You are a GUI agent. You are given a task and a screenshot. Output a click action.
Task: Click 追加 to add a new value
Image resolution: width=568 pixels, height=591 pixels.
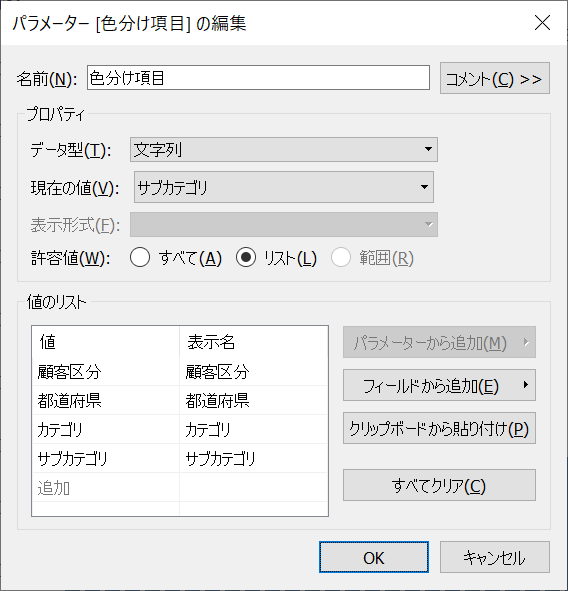click(106, 487)
